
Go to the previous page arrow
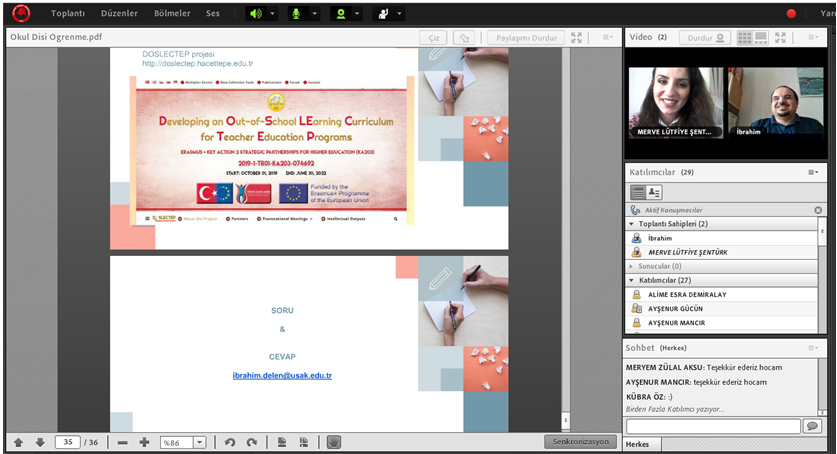[18, 442]
